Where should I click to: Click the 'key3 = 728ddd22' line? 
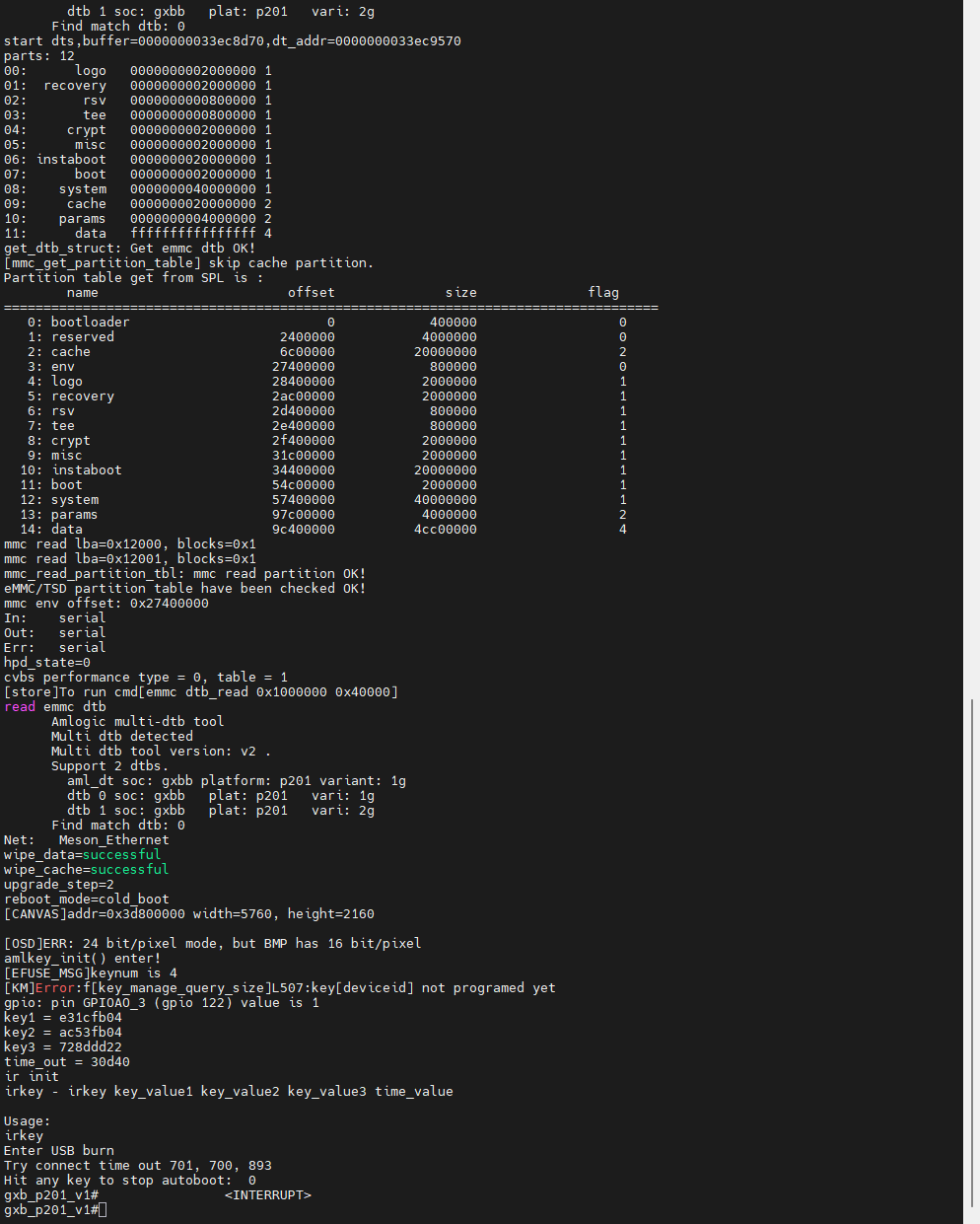click(x=63, y=1047)
